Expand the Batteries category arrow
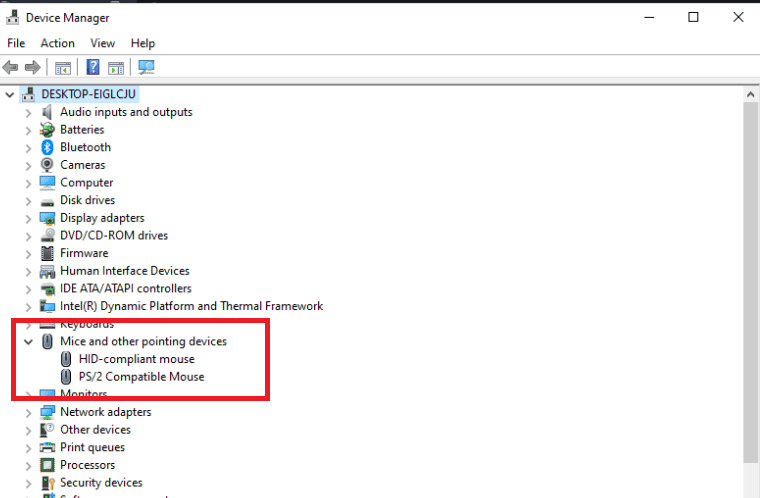 coord(28,130)
